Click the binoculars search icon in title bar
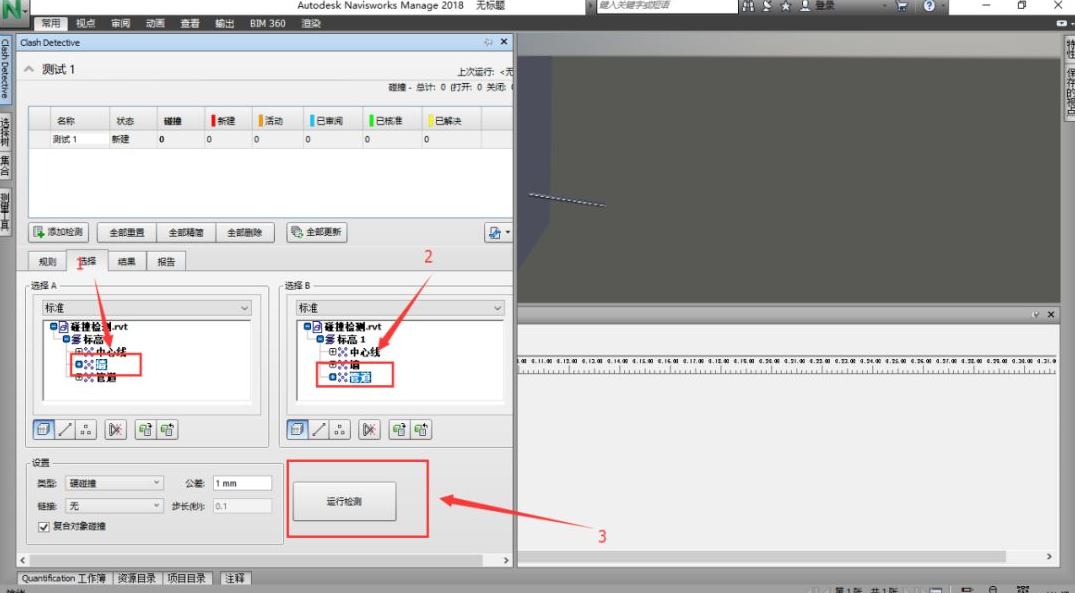The image size is (1075, 593). pyautogui.click(x=748, y=6)
